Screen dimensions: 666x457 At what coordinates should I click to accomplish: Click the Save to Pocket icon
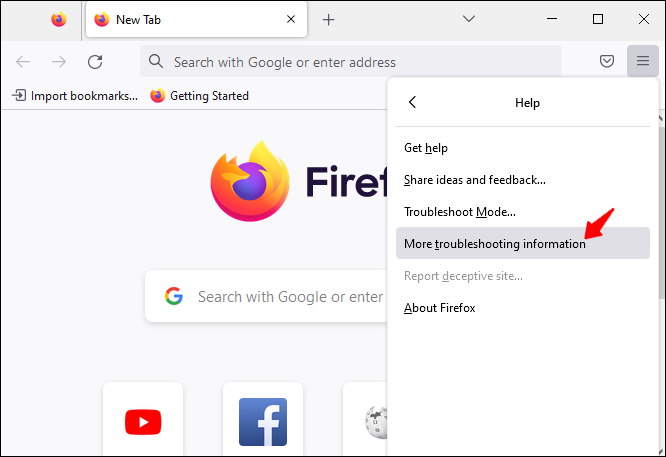607,61
